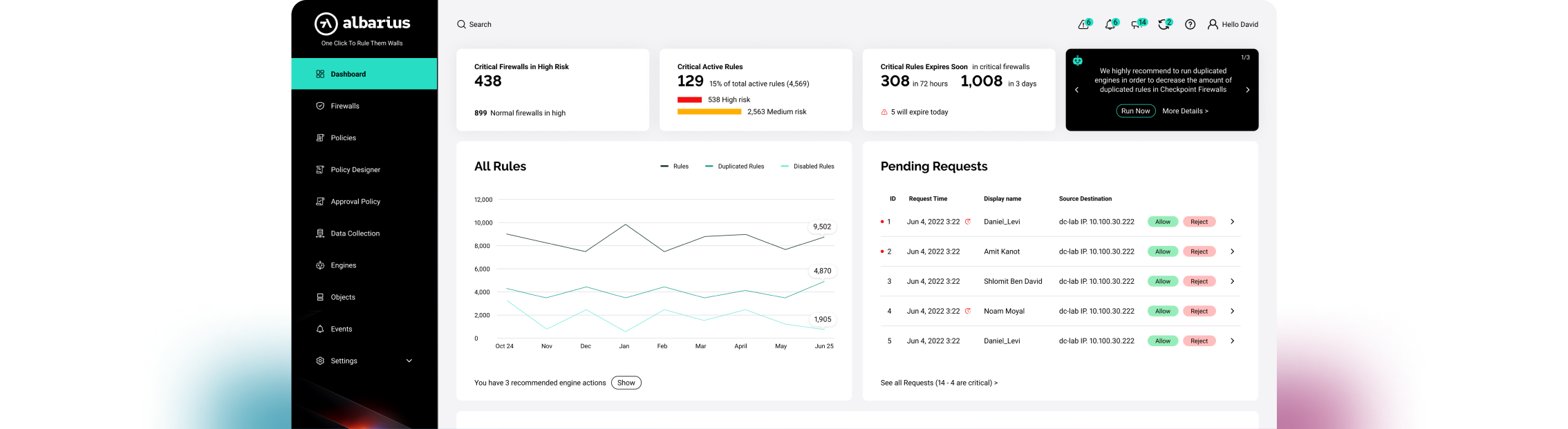
Task: Reject request 5 from Daniel_Levi
Action: (1199, 341)
